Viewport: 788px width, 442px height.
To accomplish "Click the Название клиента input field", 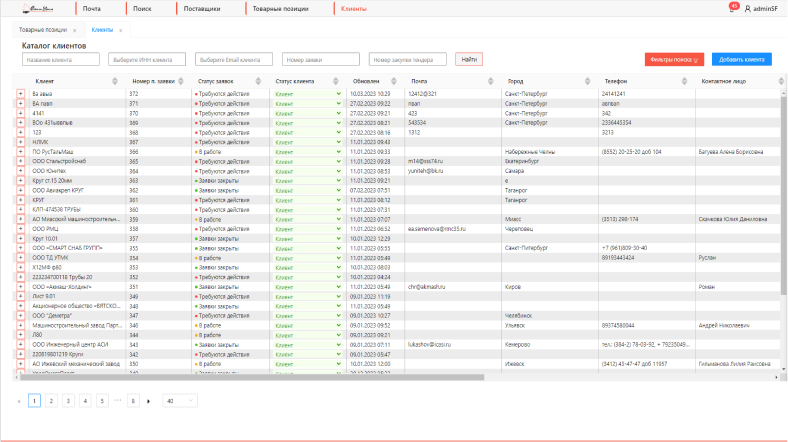I will 61,59.
